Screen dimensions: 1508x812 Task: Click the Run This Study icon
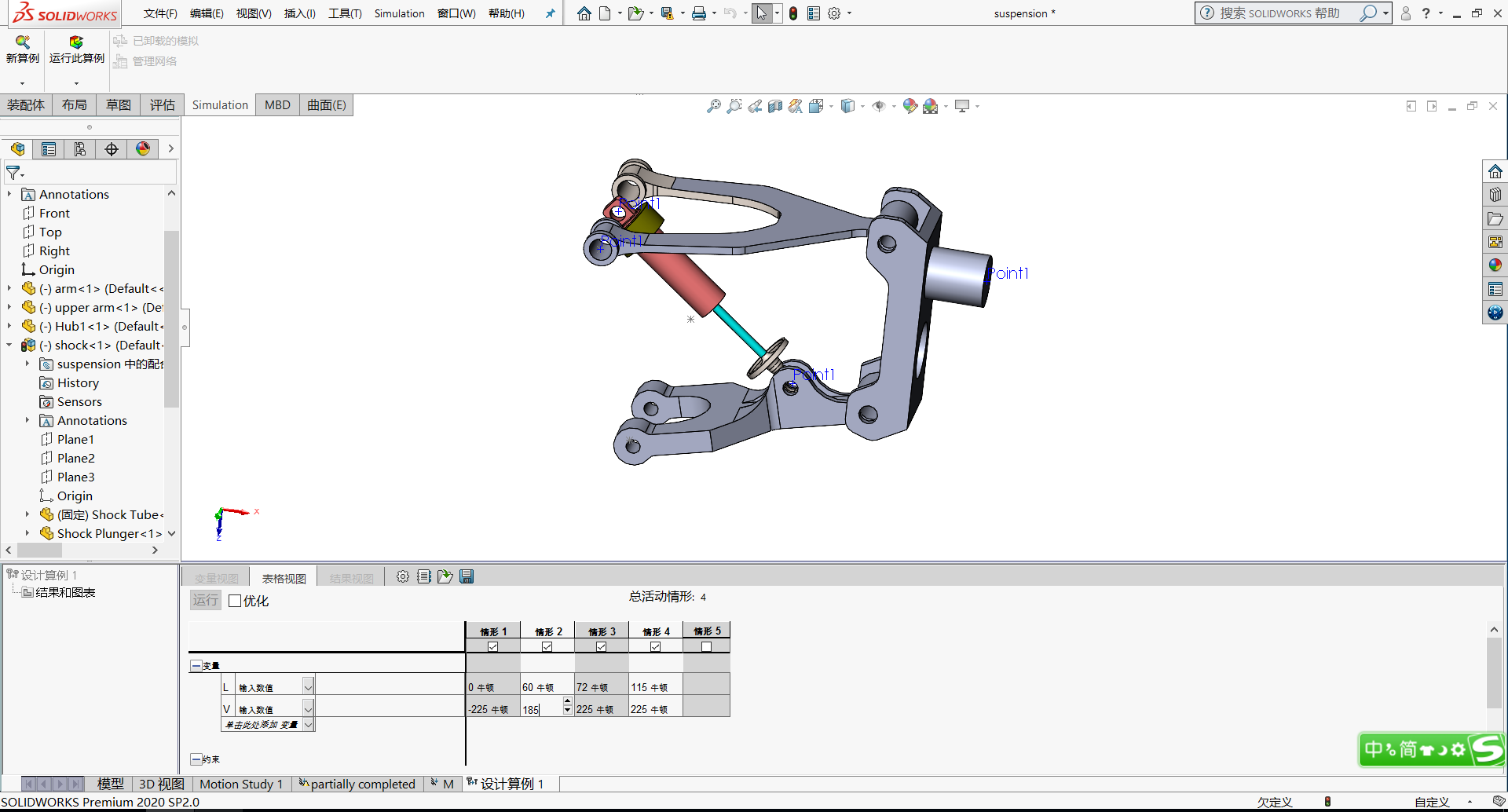[x=76, y=42]
